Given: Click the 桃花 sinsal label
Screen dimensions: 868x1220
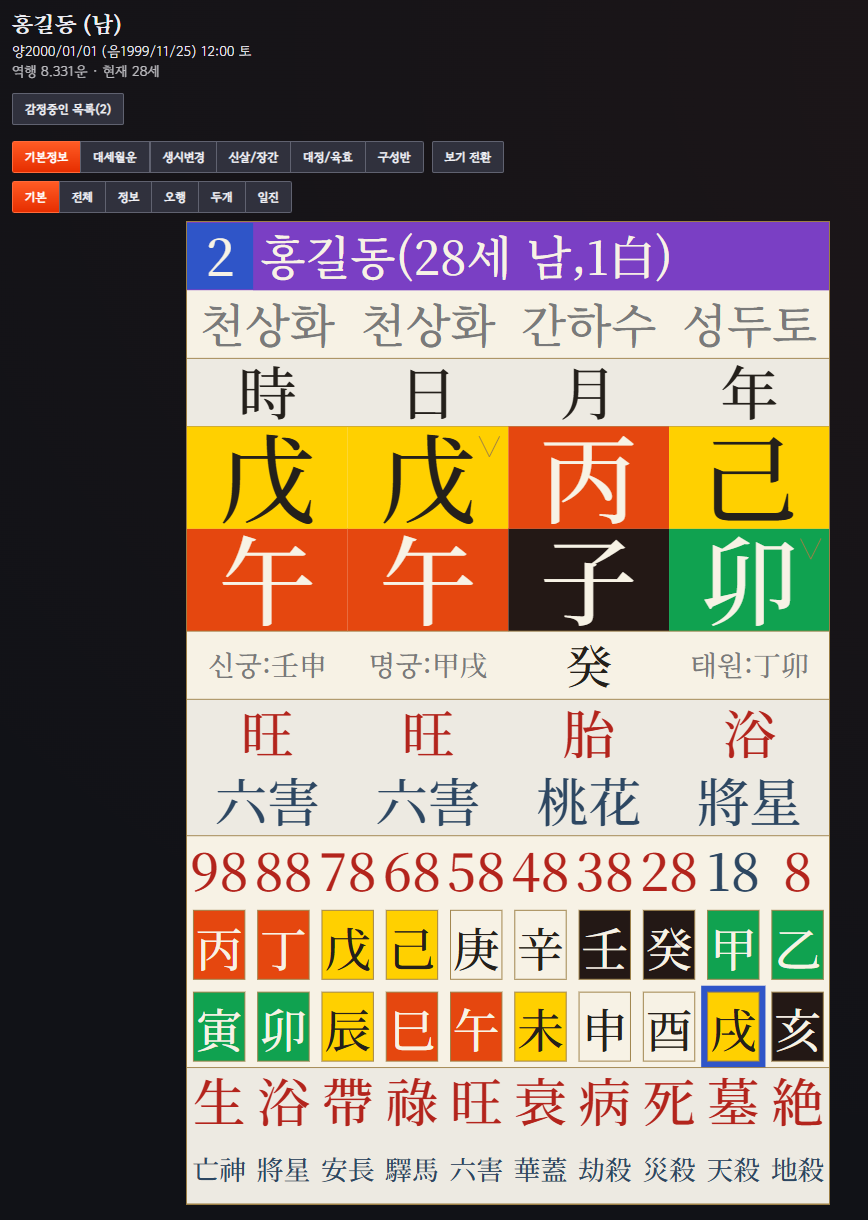Looking at the screenshot, I should click(588, 803).
